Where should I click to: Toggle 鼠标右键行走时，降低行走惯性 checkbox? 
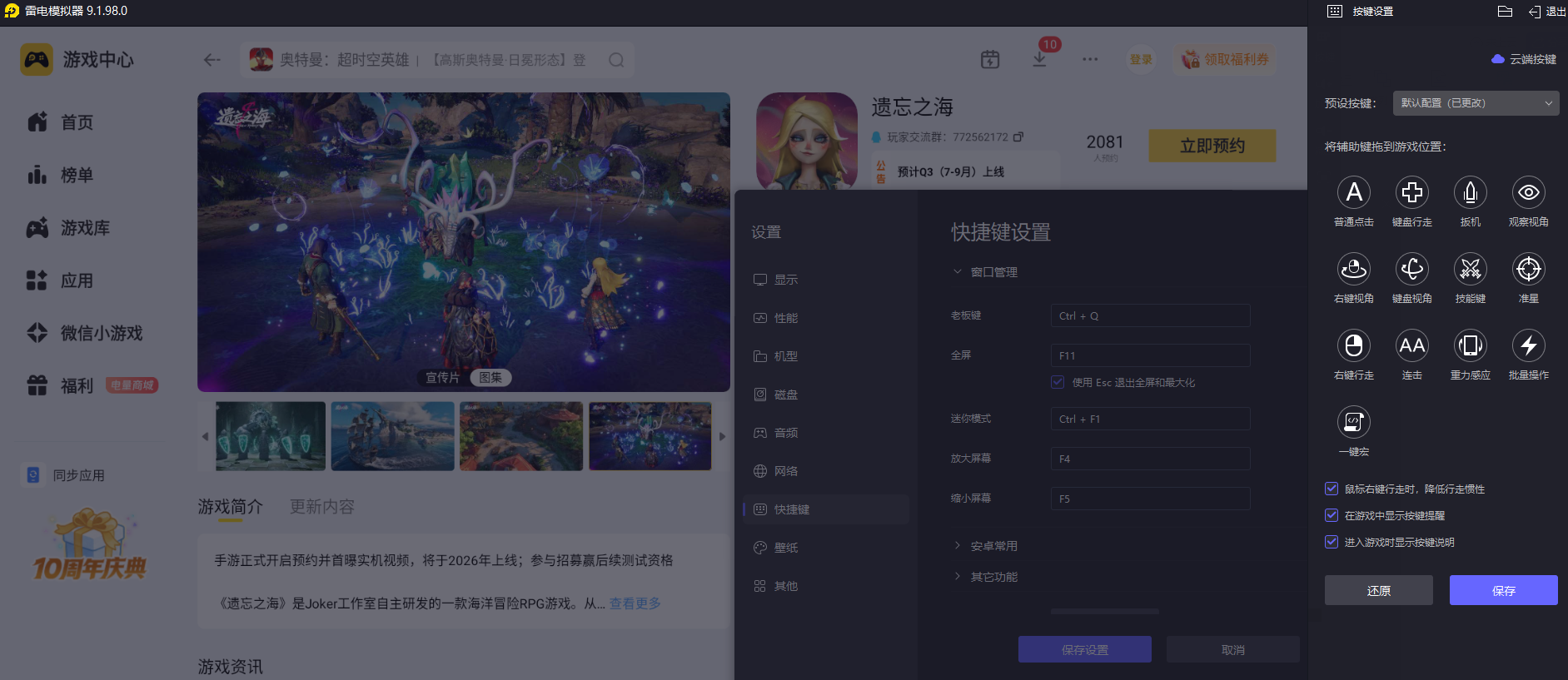pyautogui.click(x=1332, y=489)
